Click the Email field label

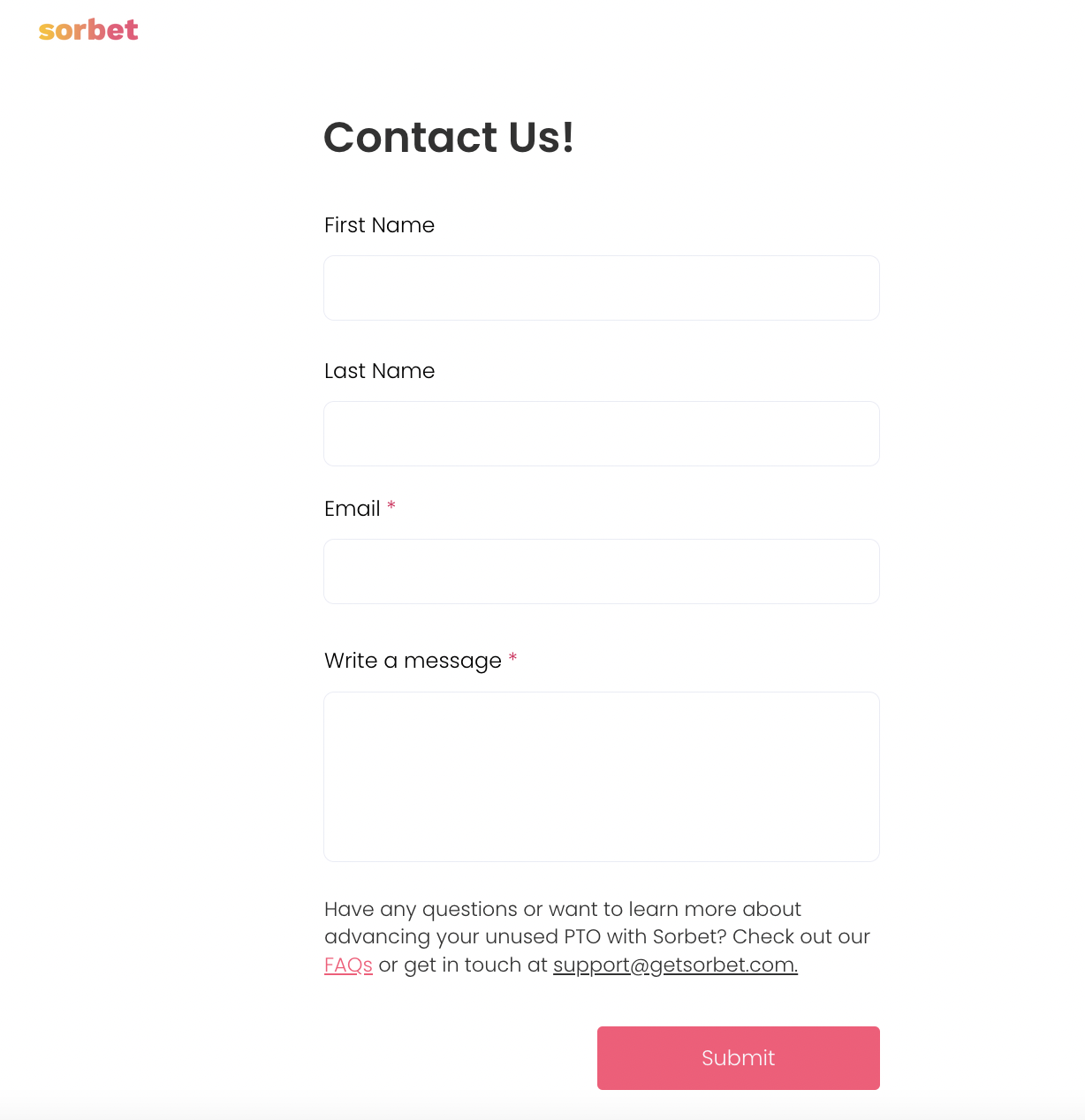pos(352,509)
